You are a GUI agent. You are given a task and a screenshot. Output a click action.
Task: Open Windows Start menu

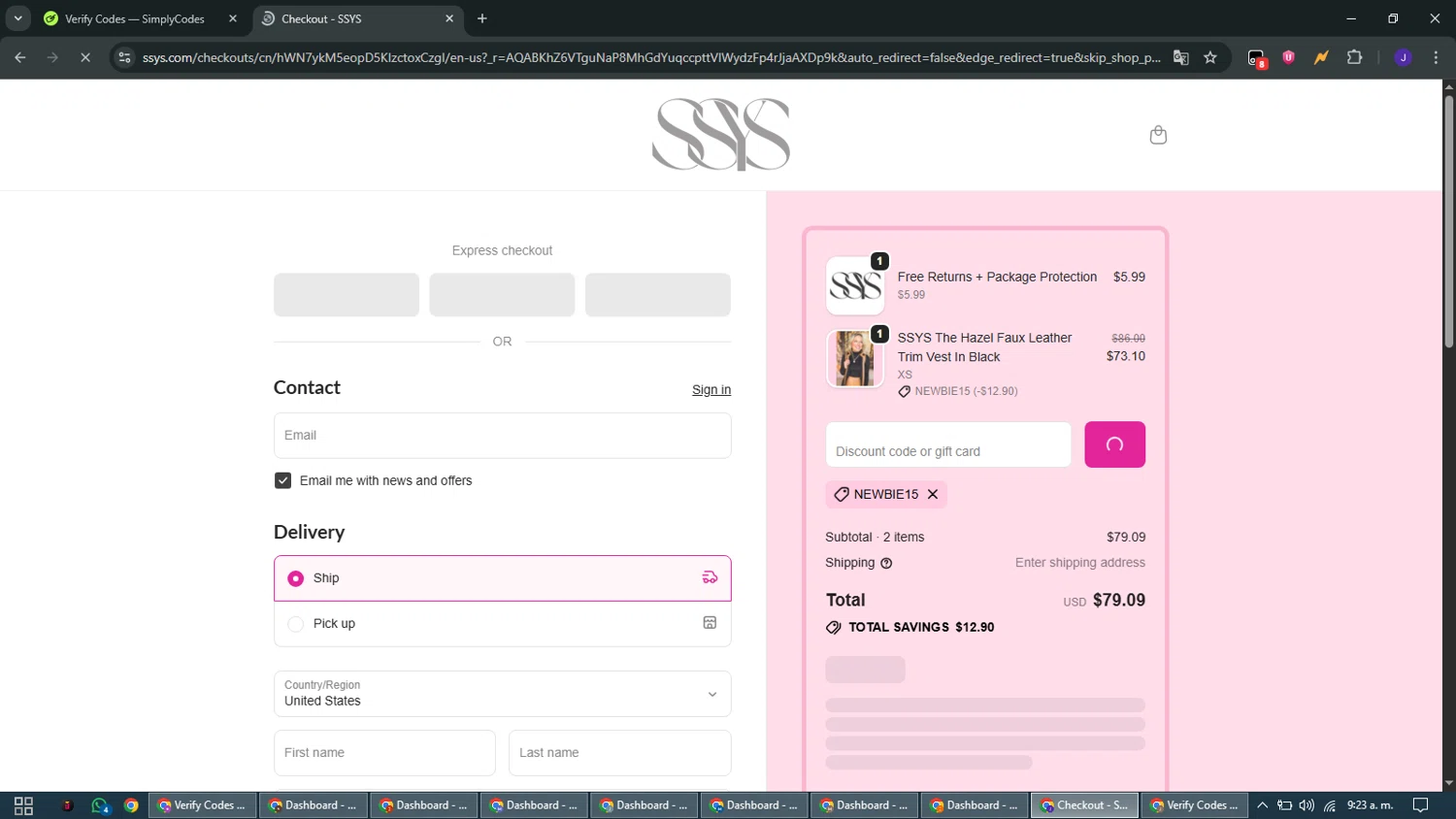tap(23, 805)
